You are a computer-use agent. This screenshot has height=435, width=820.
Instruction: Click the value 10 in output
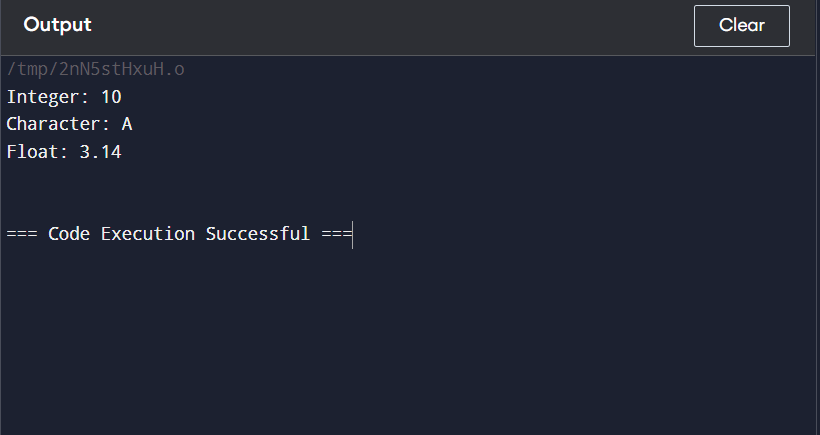click(111, 97)
